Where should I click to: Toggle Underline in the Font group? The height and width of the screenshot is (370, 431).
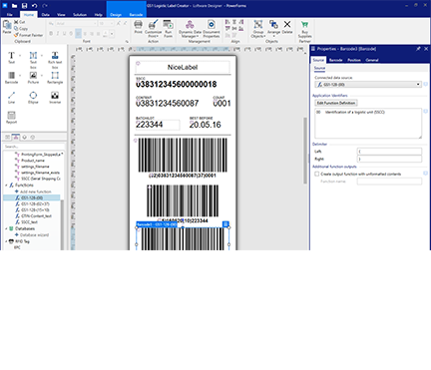(64, 33)
